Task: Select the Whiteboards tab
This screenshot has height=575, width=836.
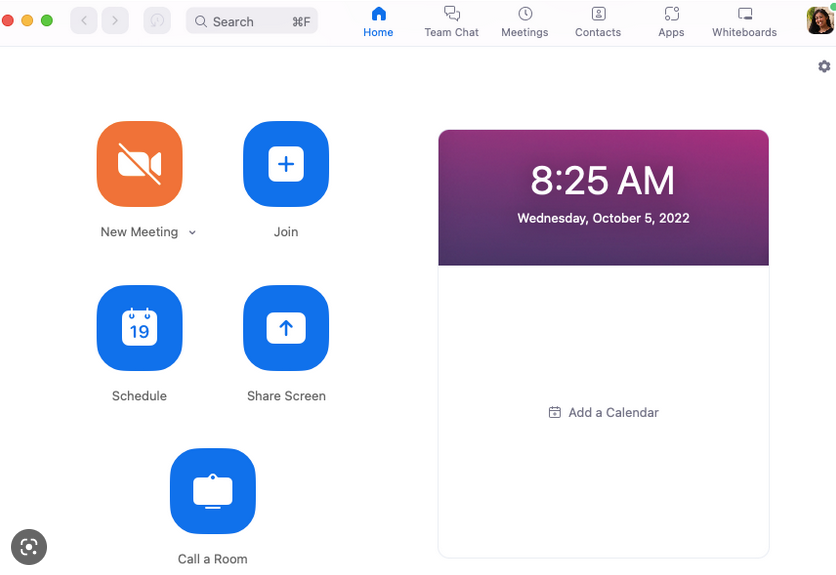Action: 744,21
